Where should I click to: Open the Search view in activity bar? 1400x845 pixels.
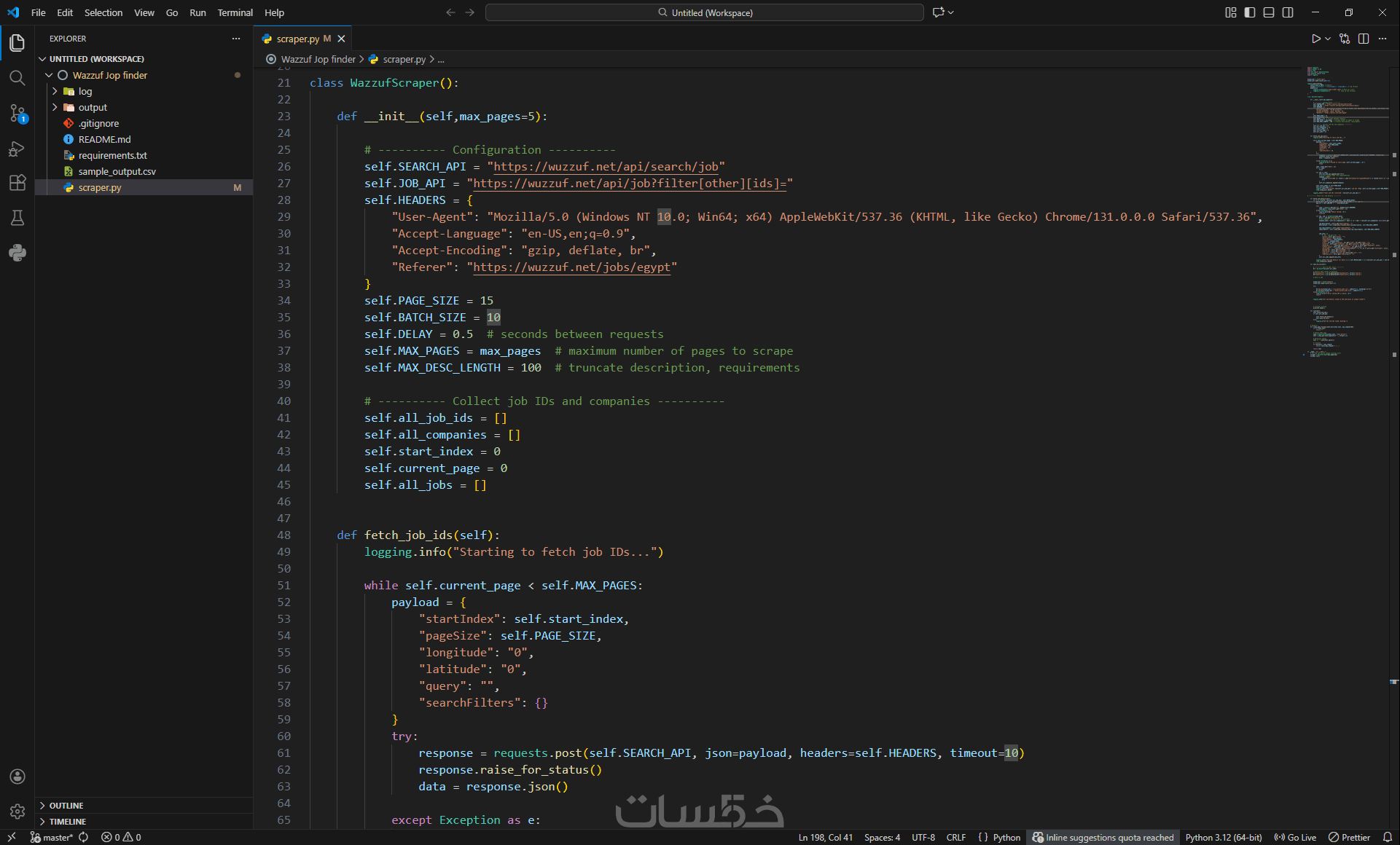click(x=17, y=78)
